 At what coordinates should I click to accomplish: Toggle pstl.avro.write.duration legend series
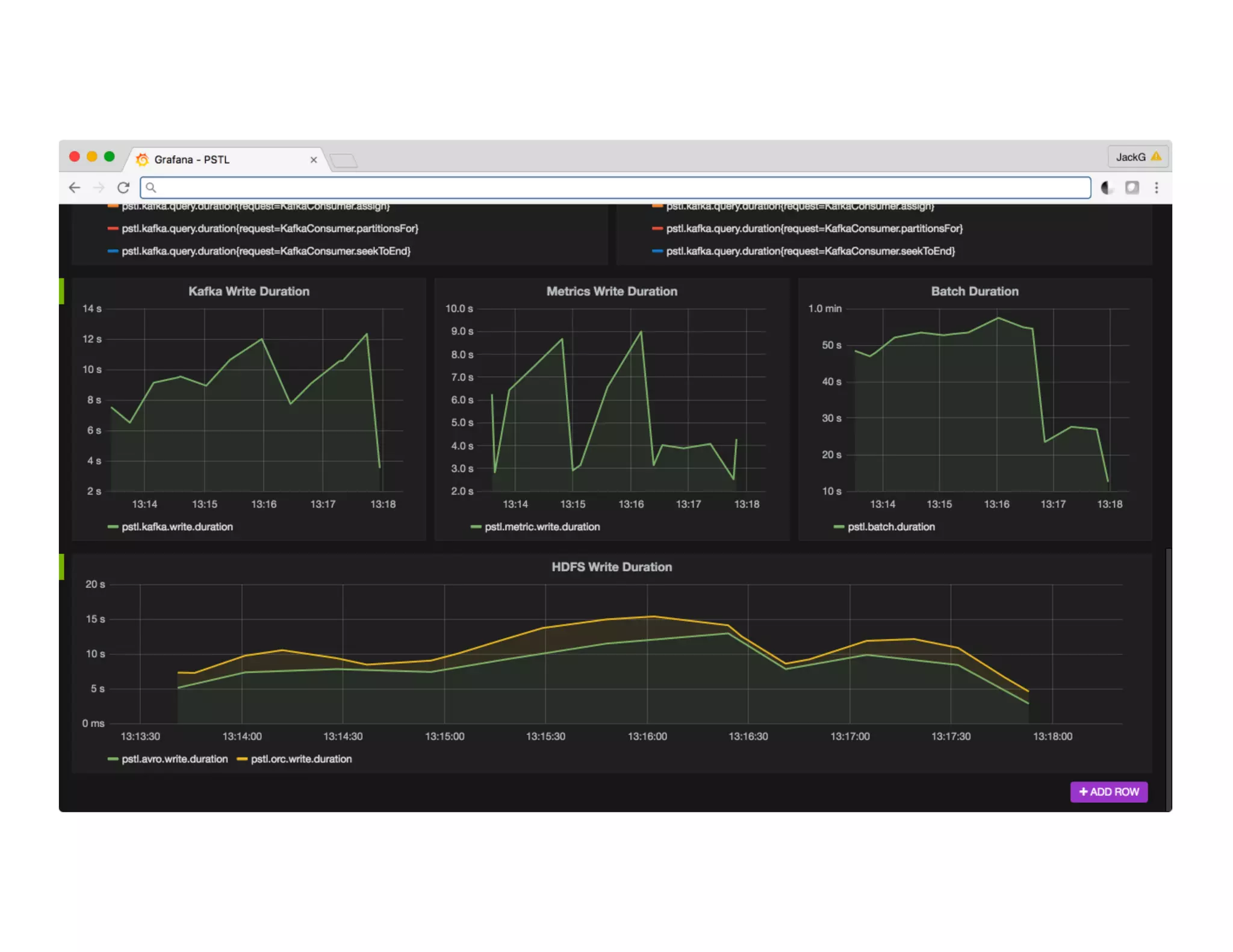[x=175, y=759]
